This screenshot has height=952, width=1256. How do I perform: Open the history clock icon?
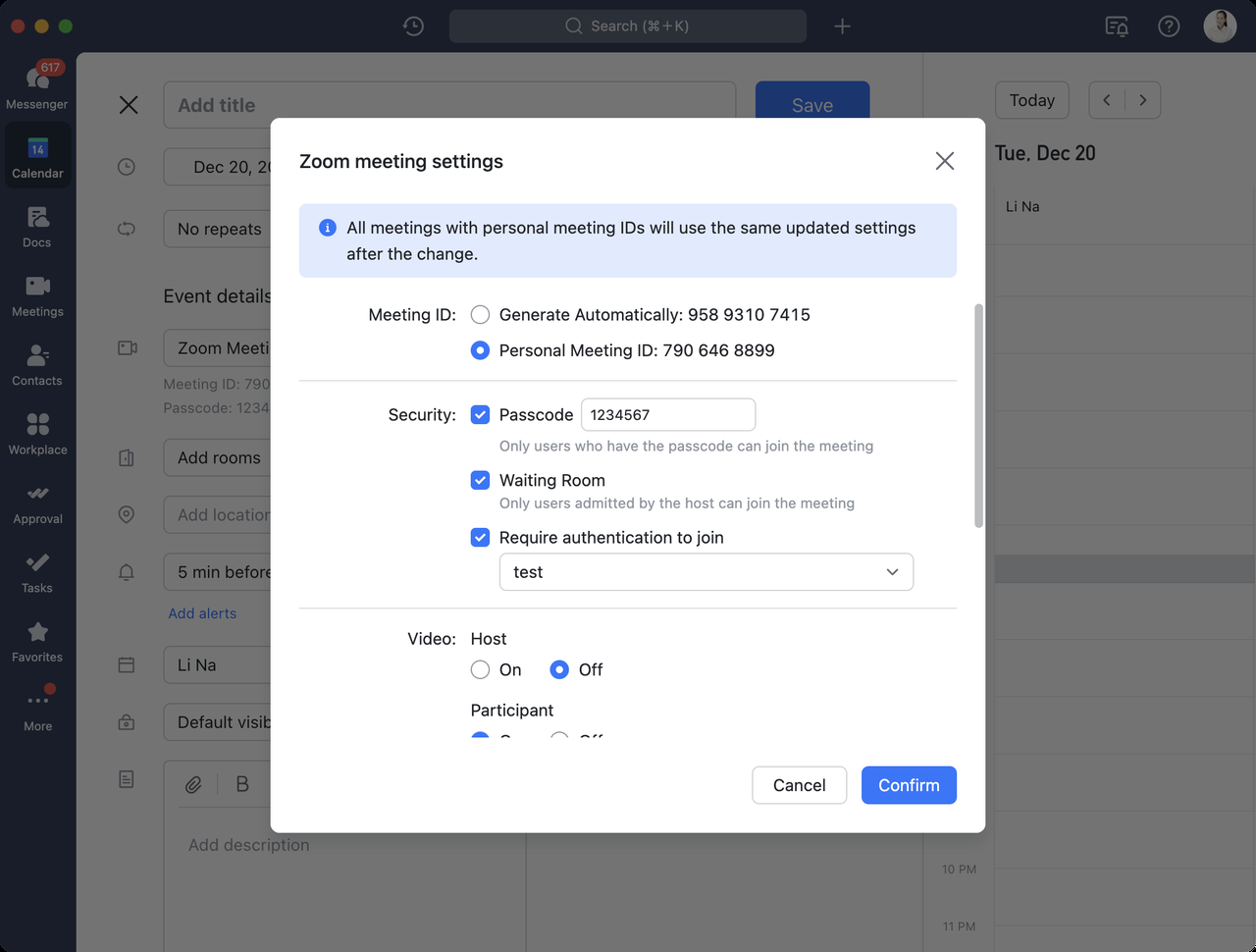pyautogui.click(x=413, y=26)
